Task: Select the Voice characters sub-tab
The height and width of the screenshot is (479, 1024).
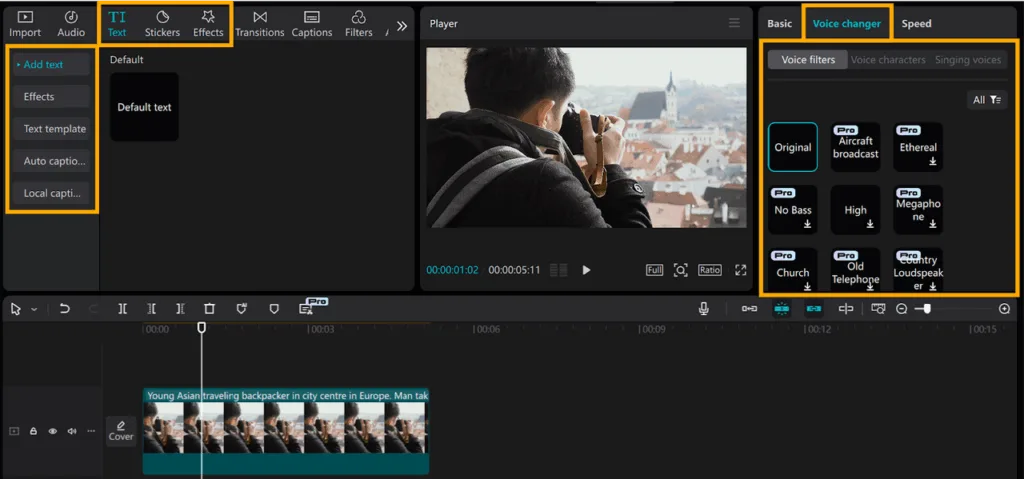Action: coord(888,59)
